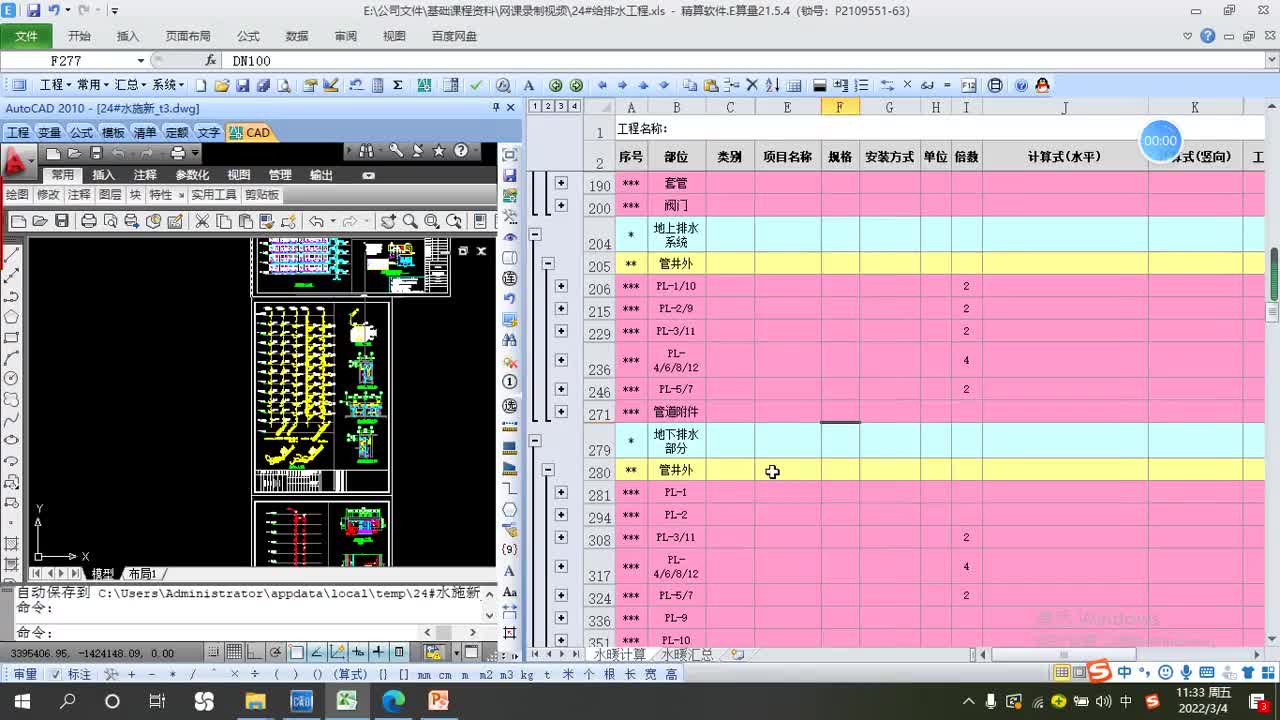Switch to AutoCAD 注释 ribbon tab
The height and width of the screenshot is (720, 1280).
coord(145,175)
